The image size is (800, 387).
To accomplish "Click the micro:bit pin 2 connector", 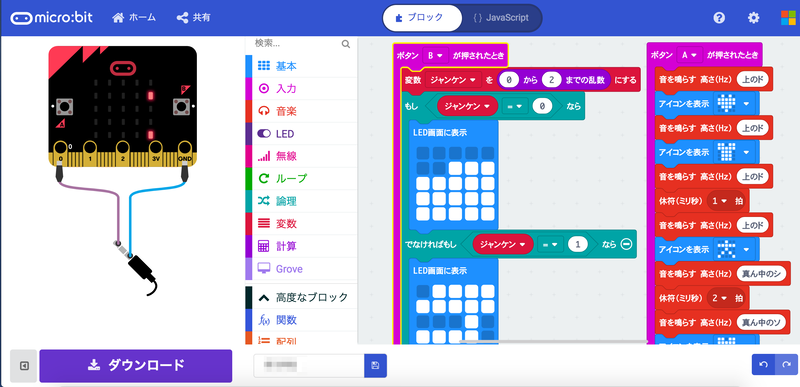I will (x=122, y=148).
